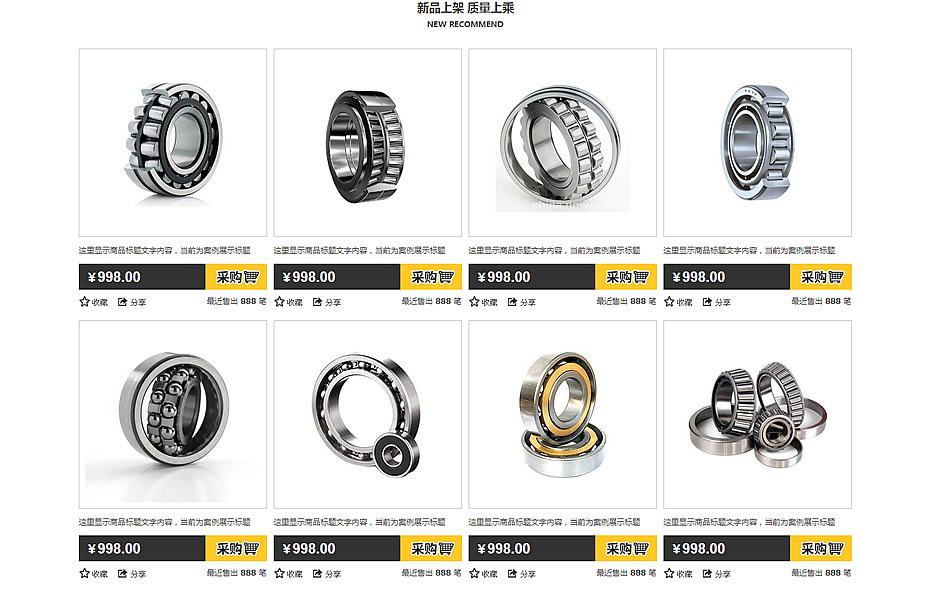Click the share icon under the first product
The height and width of the screenshot is (600, 930).
[122, 302]
